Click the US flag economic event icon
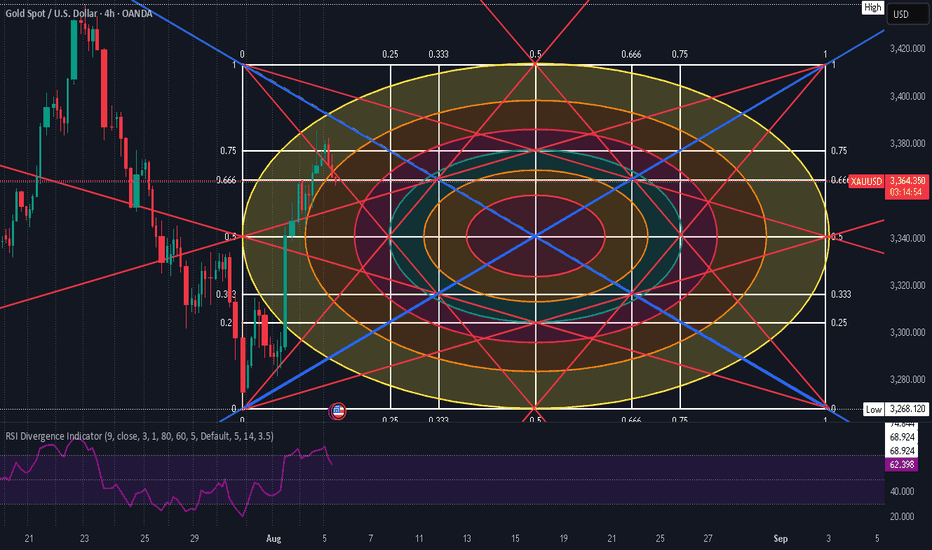932x550 pixels. (338, 410)
